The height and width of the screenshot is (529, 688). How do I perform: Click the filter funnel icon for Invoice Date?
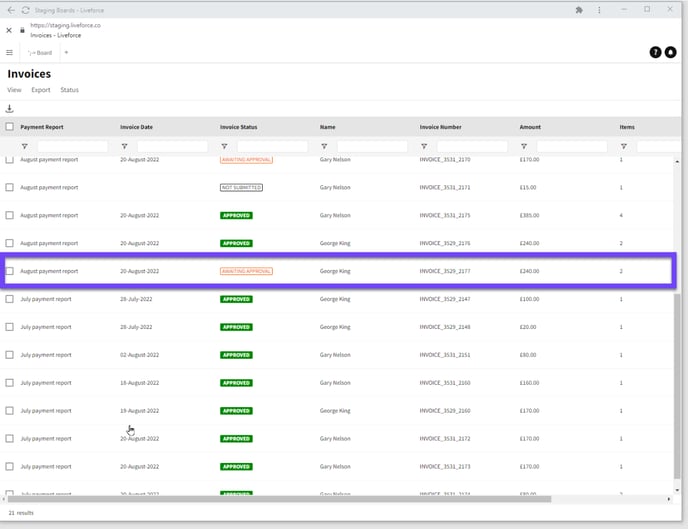click(x=125, y=146)
